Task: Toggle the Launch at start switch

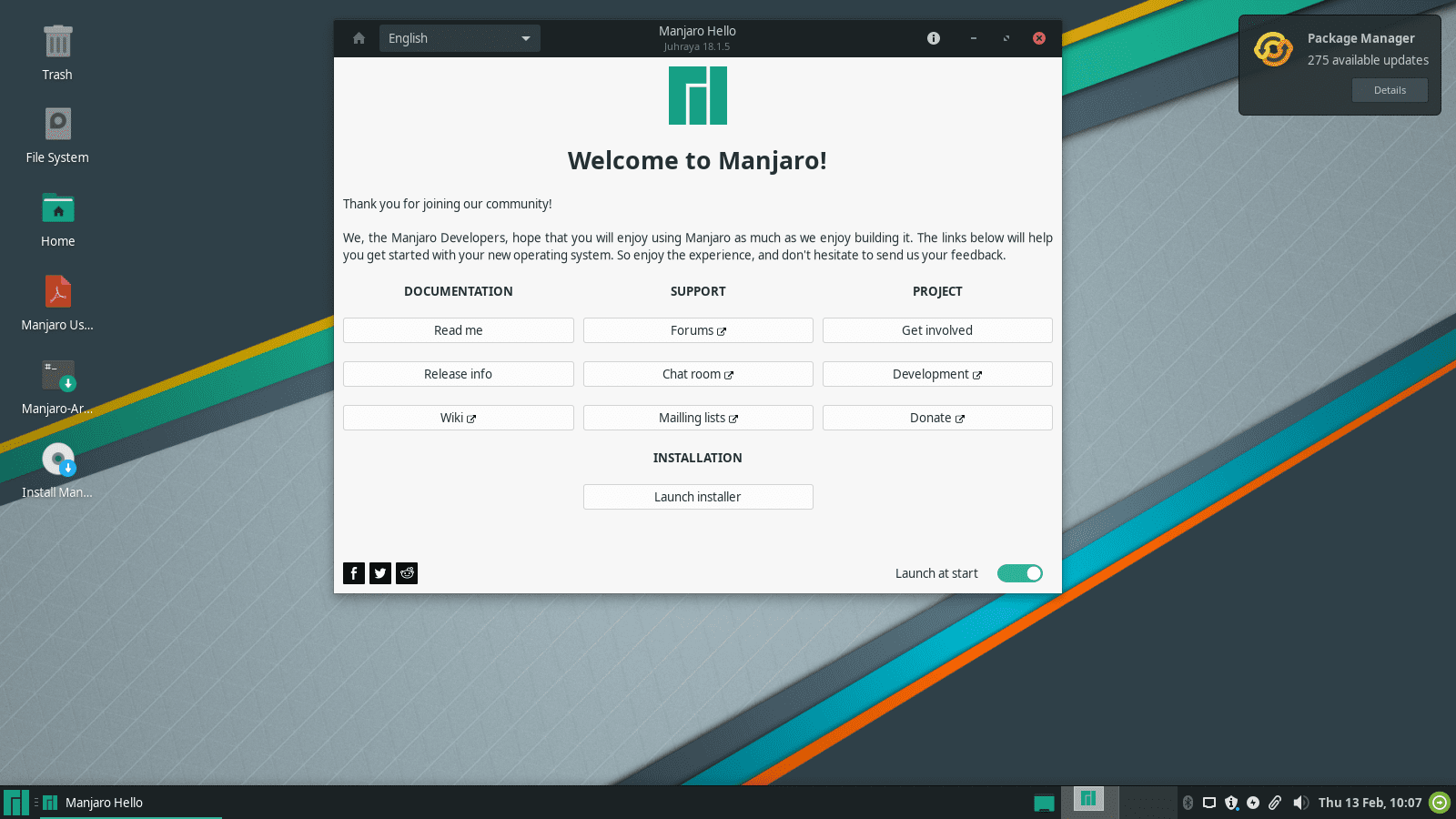Action: point(1019,573)
